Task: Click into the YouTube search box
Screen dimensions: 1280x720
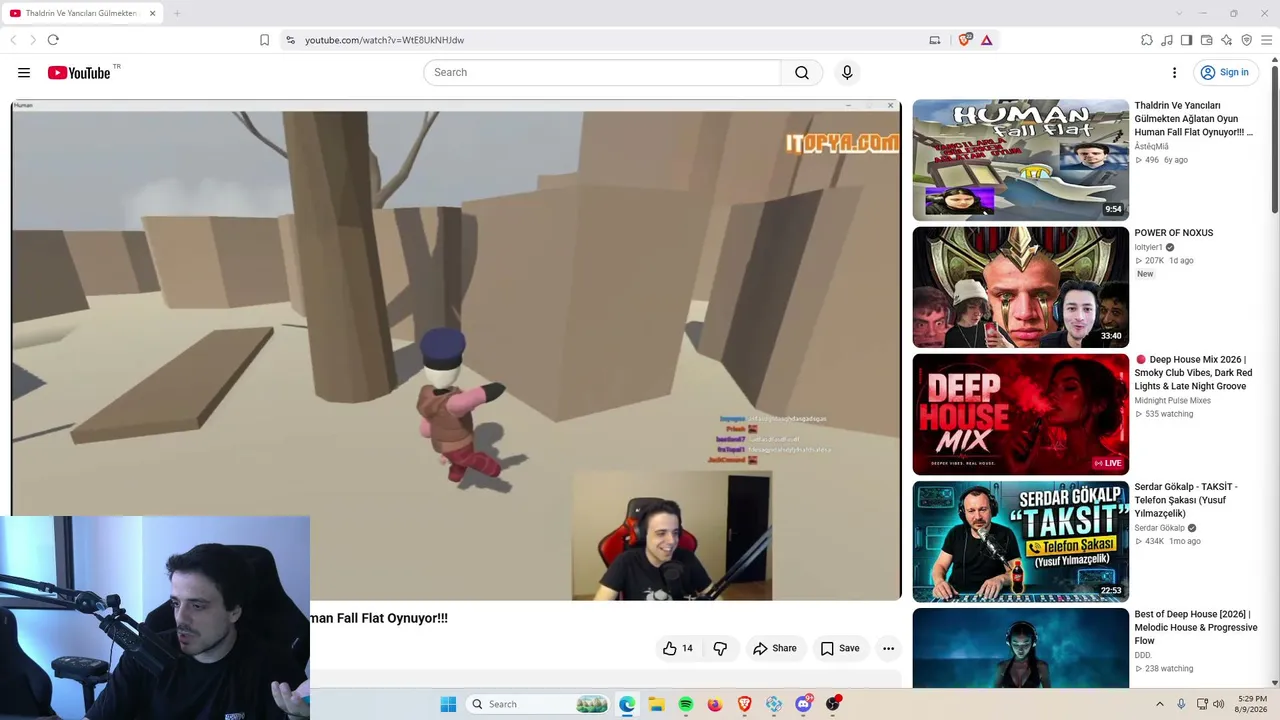Action: (x=602, y=72)
